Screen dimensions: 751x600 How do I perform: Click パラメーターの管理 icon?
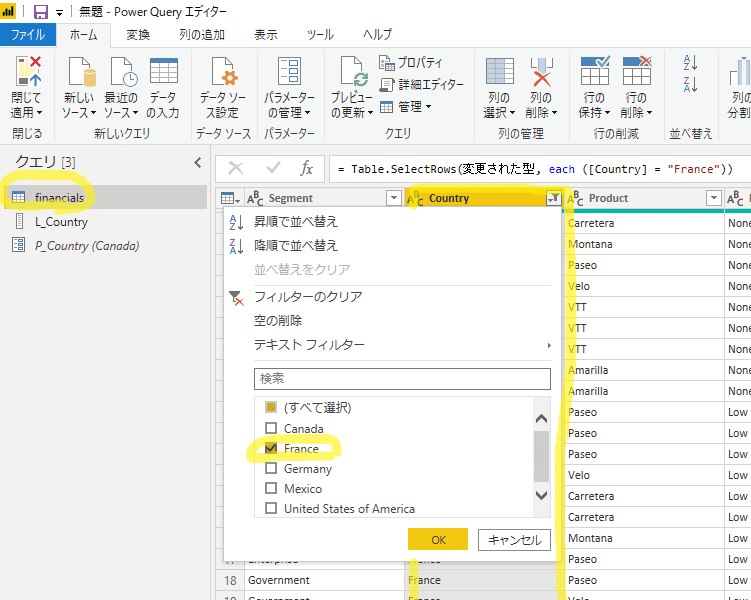[289, 71]
